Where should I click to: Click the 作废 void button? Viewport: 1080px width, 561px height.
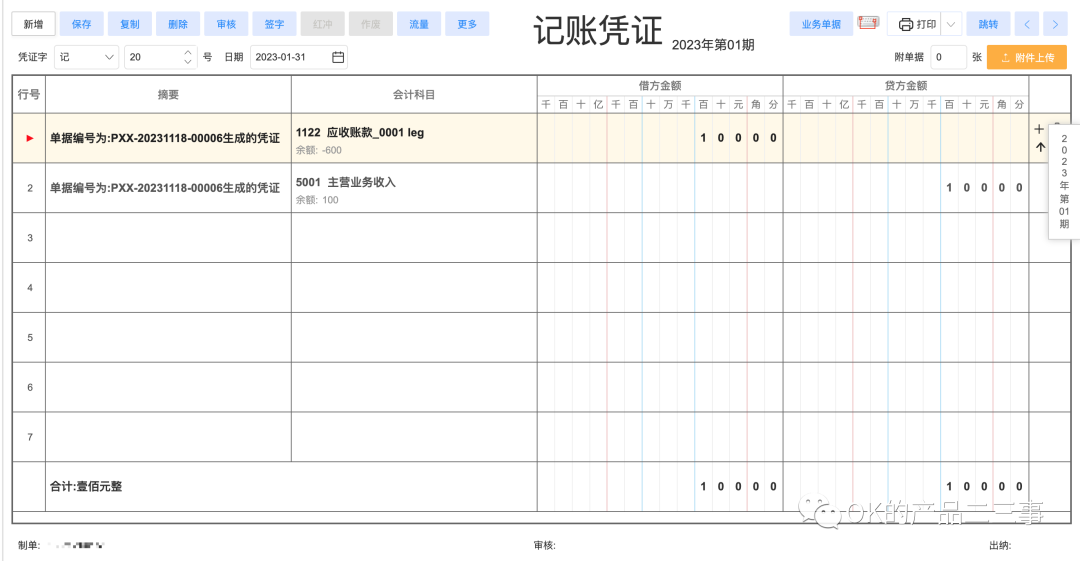[371, 24]
